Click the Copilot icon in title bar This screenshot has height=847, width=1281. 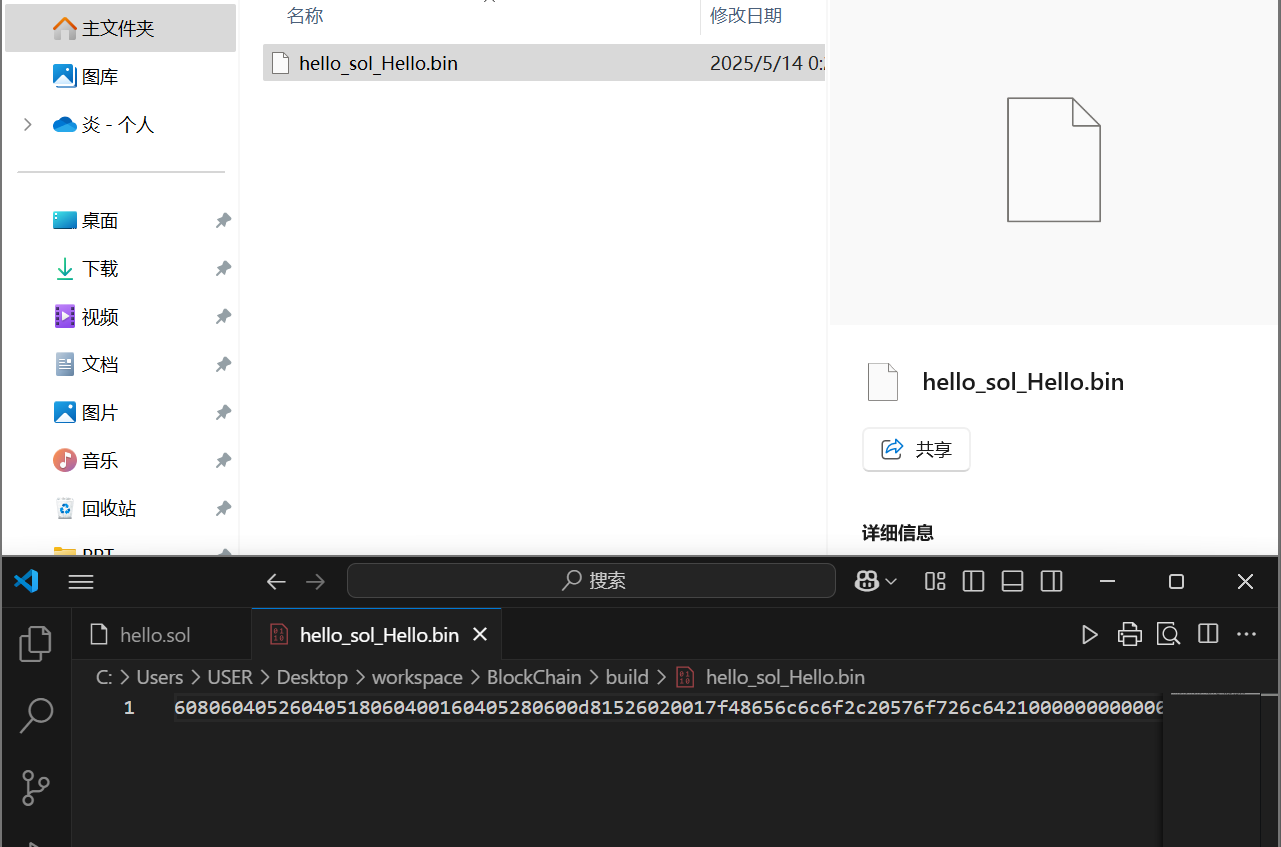[x=866, y=581]
